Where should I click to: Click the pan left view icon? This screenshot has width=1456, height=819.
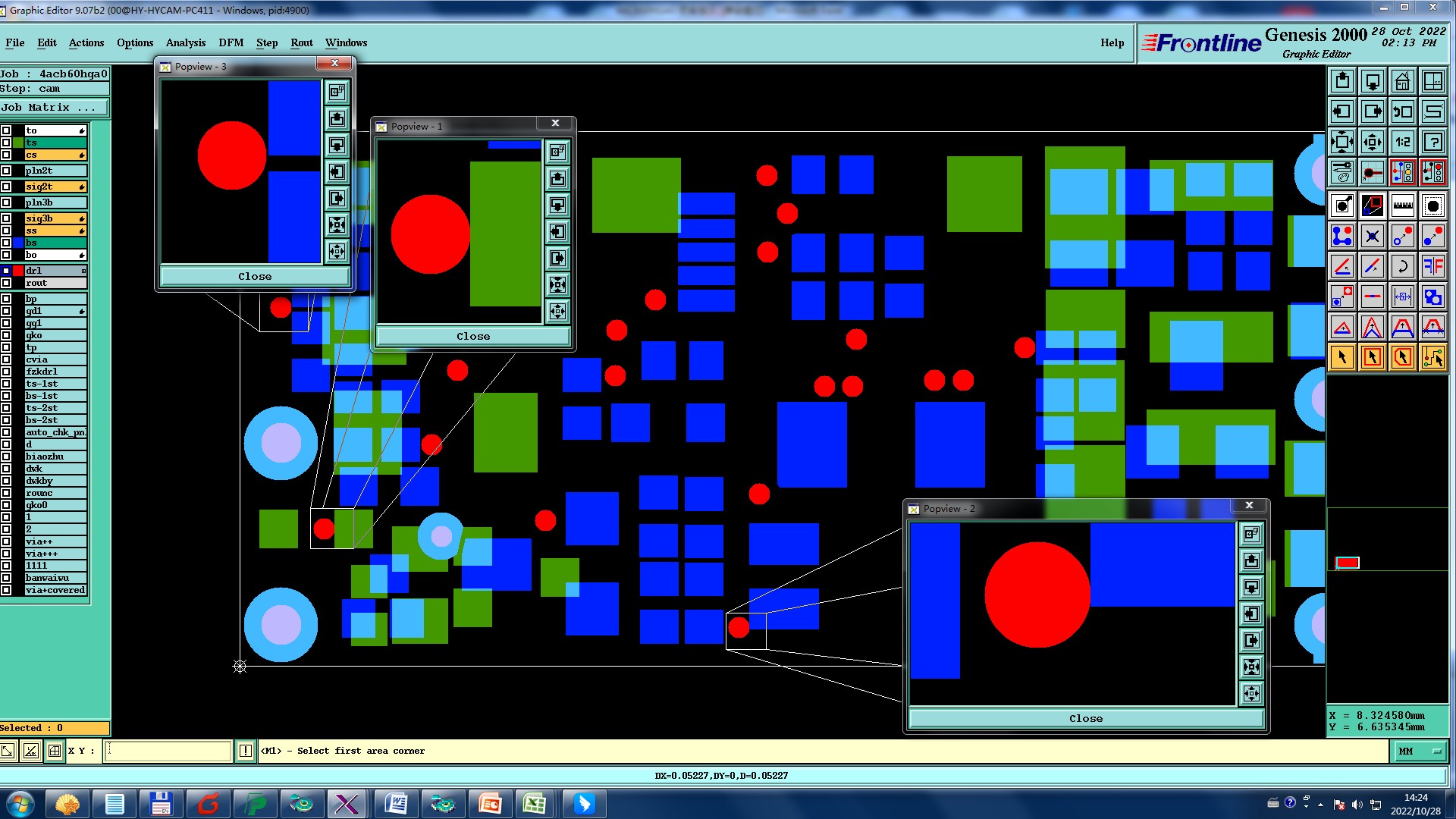click(1341, 111)
